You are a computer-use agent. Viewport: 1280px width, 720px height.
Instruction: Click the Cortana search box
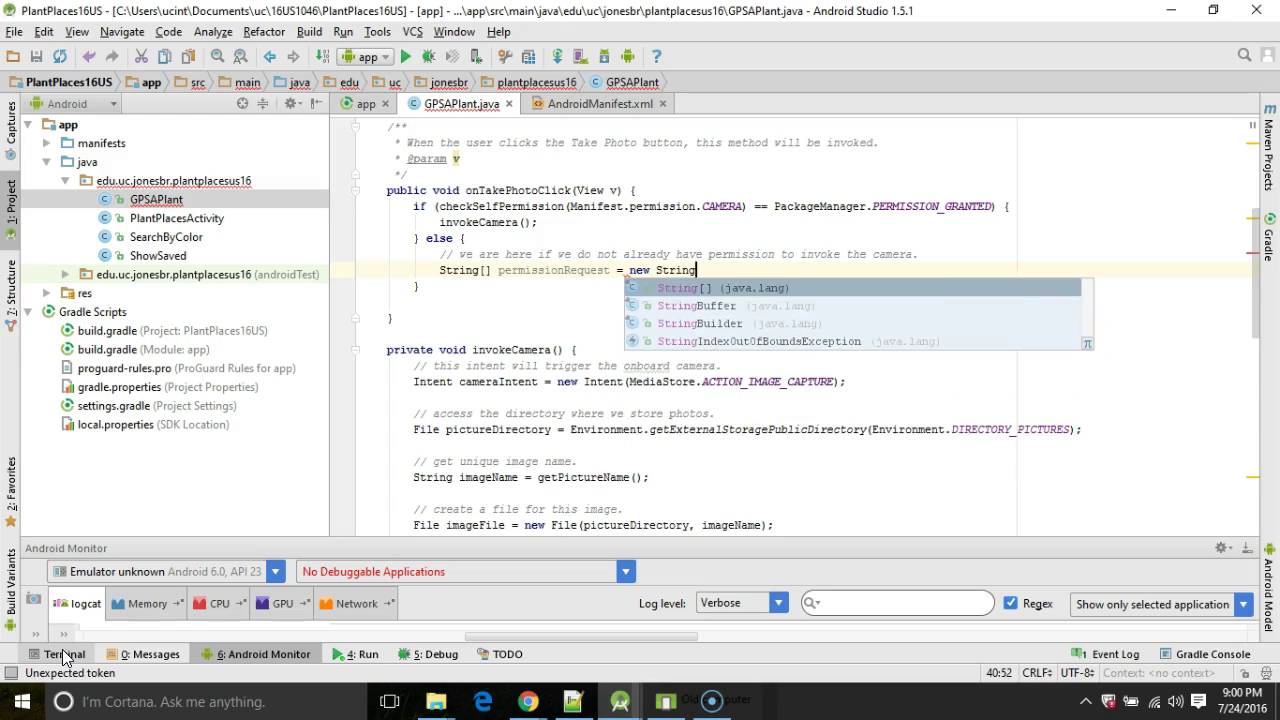click(x=206, y=701)
